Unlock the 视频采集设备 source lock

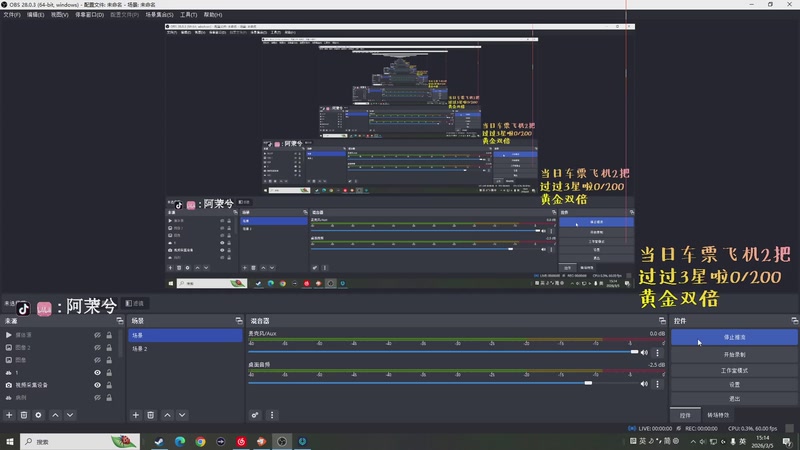pos(109,385)
